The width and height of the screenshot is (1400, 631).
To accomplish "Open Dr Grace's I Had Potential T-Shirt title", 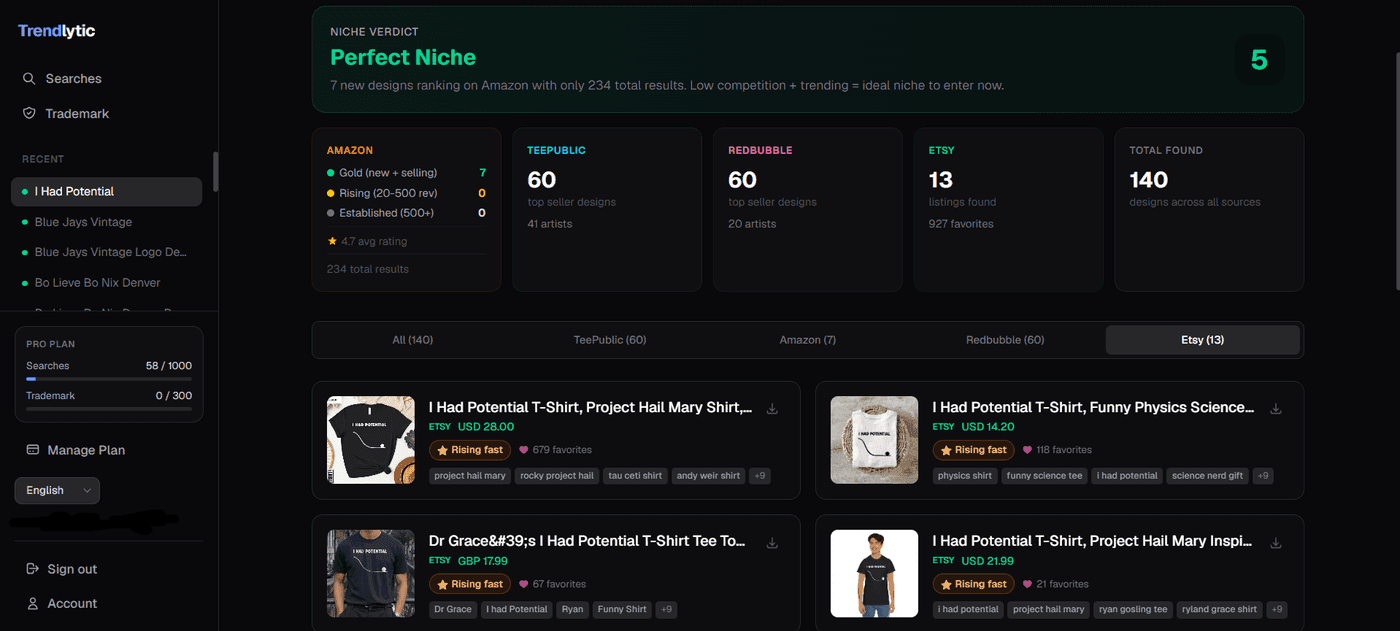I will click(588, 541).
